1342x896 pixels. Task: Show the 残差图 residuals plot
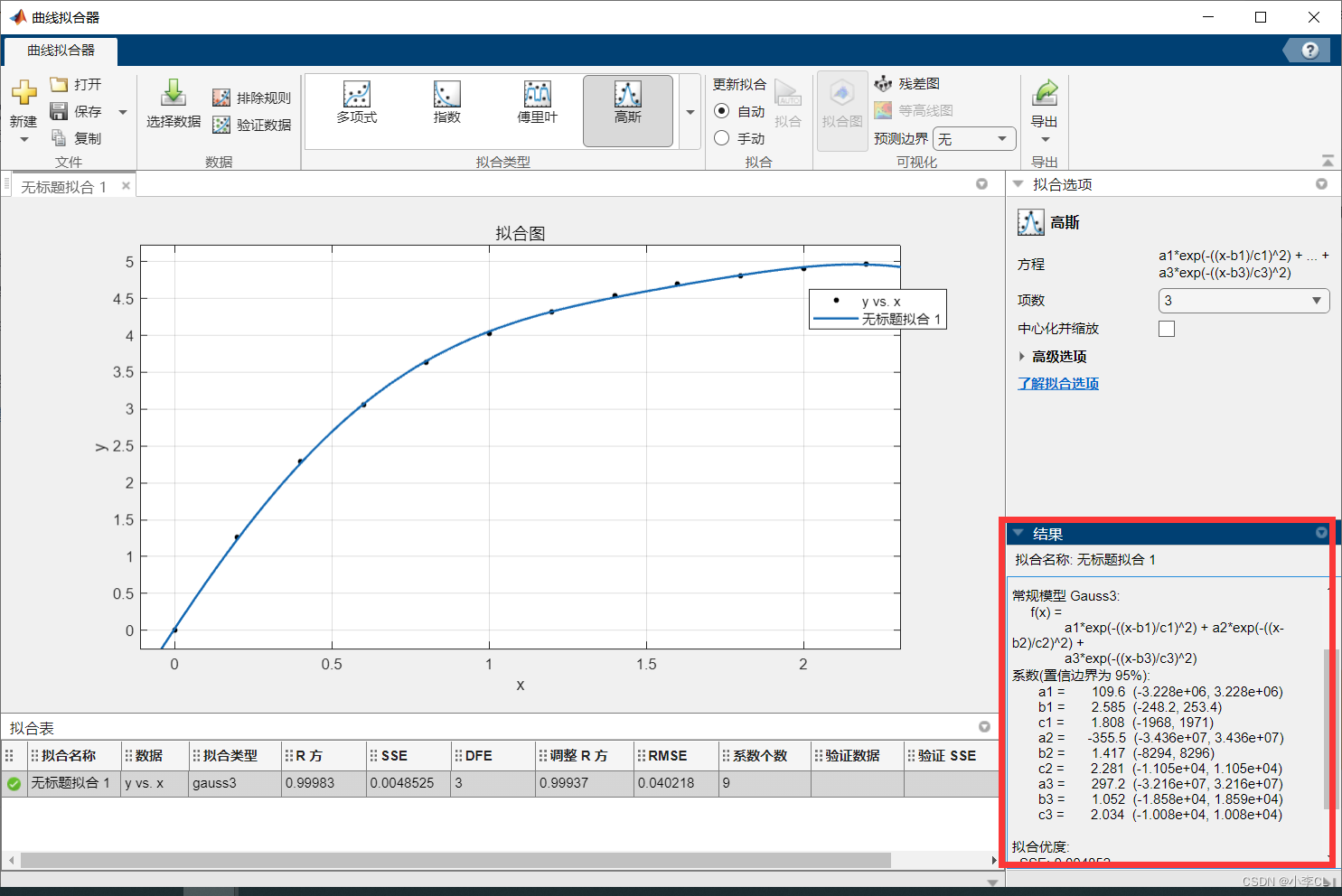(x=906, y=84)
